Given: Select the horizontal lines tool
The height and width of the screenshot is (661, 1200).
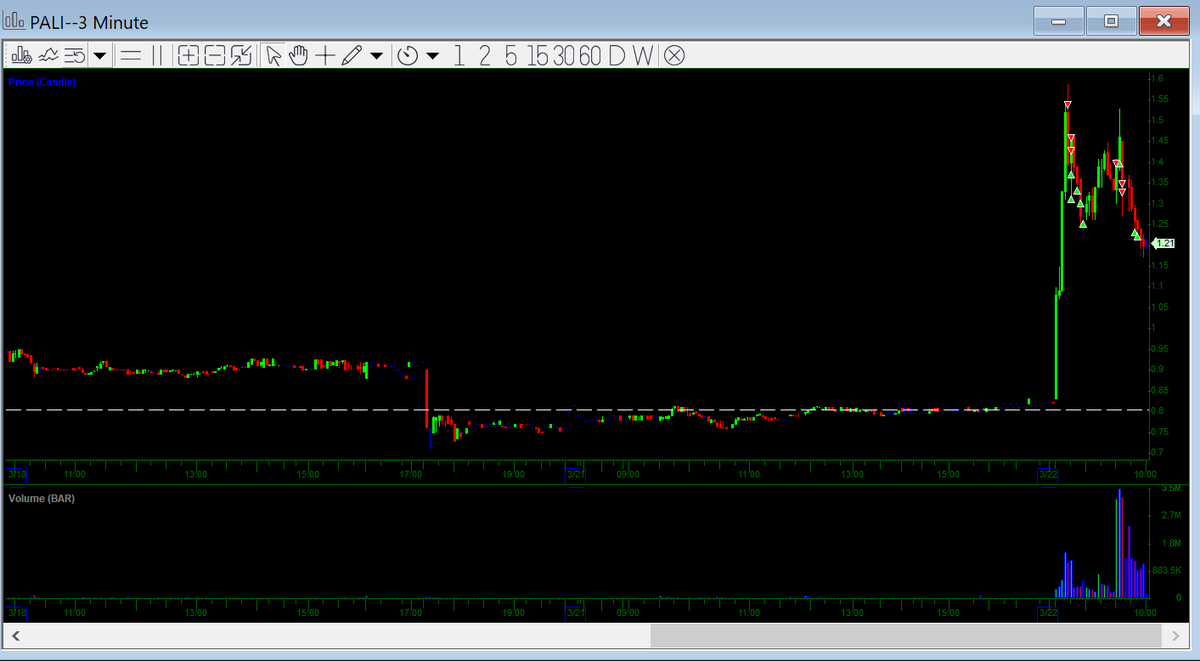Looking at the screenshot, I should 131,54.
